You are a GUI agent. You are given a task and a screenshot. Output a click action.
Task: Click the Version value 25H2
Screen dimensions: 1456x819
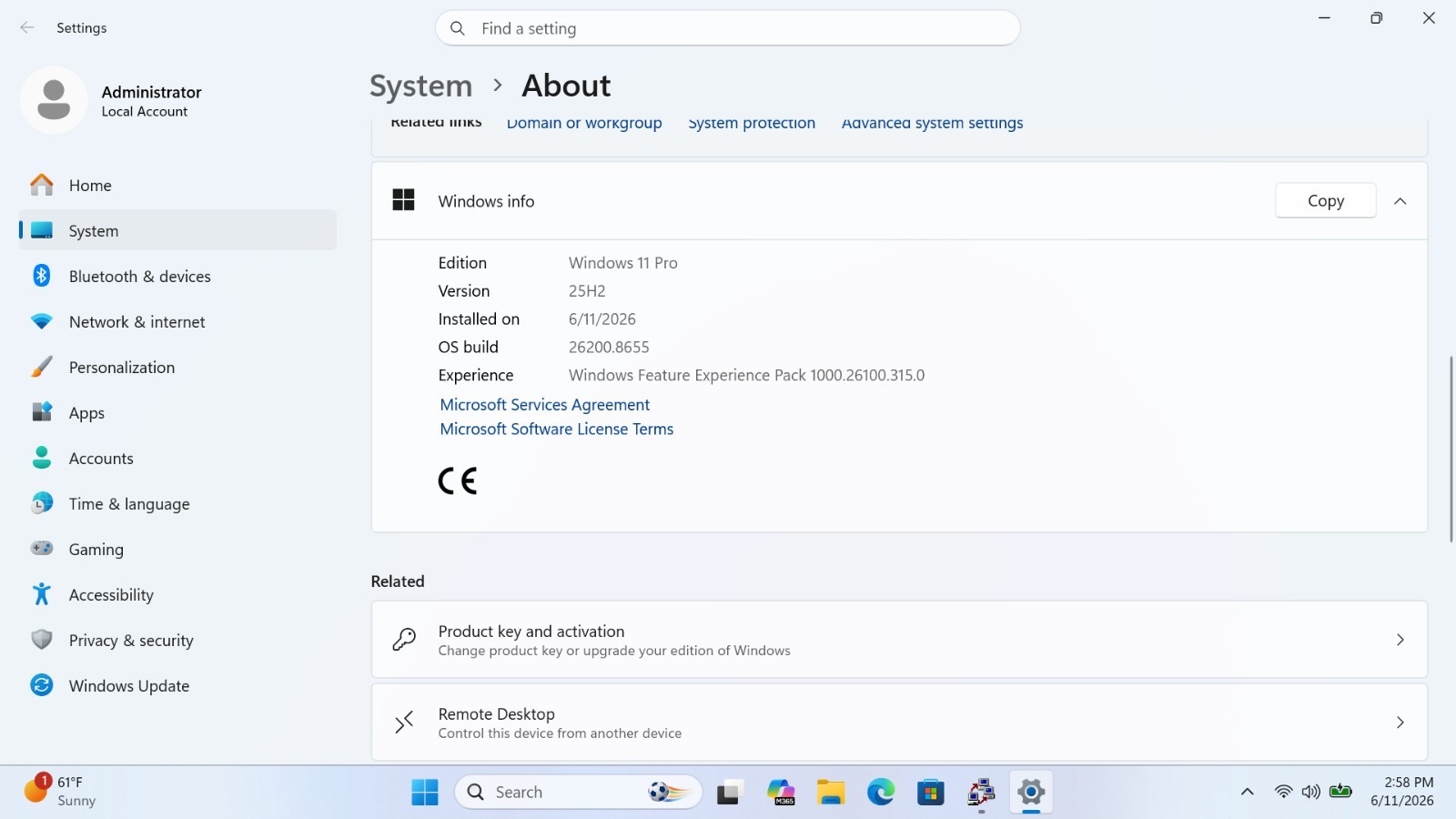(587, 290)
